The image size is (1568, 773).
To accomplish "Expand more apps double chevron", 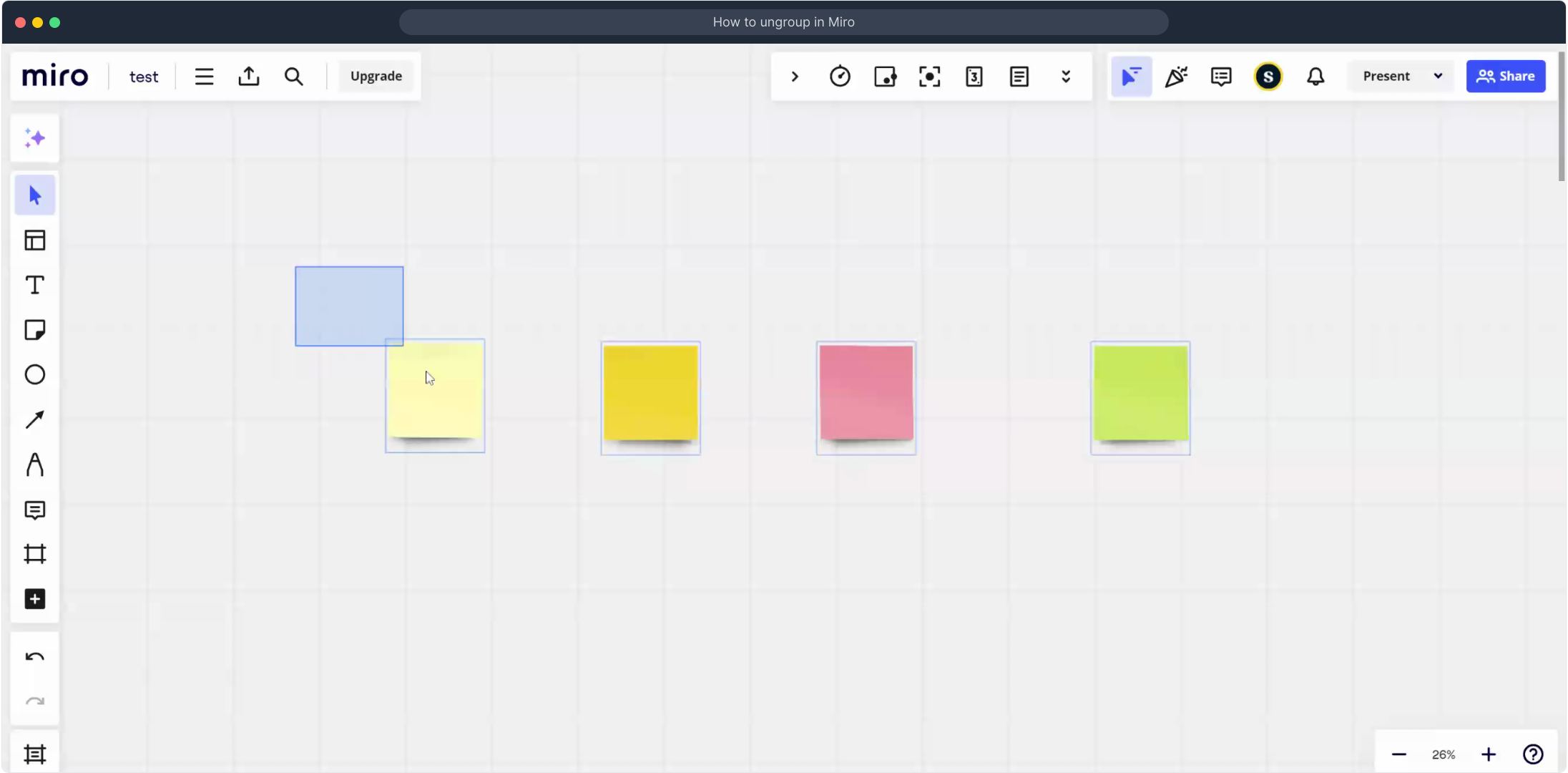I will pyautogui.click(x=1066, y=76).
